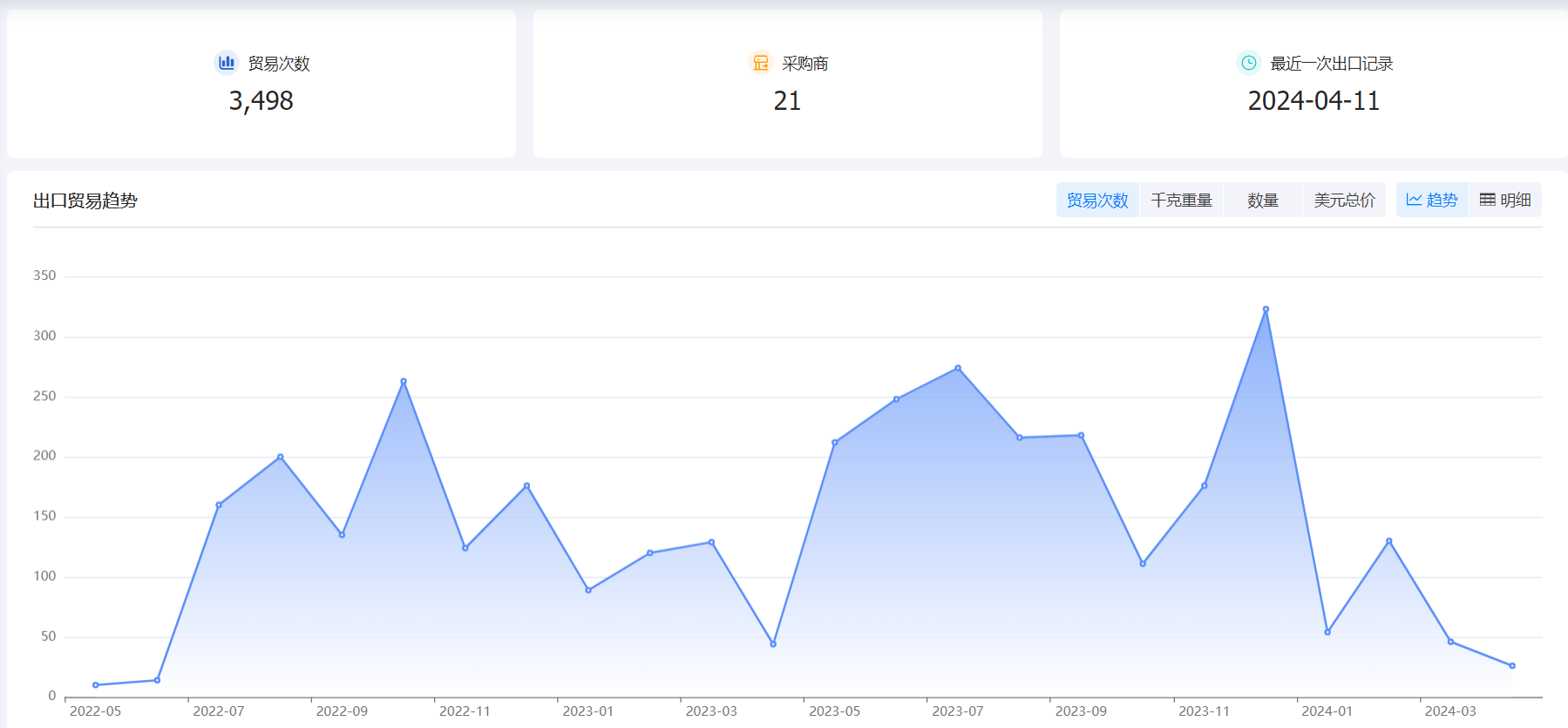Screen dimensions: 1568x728
Task: Click the orange shop icon beside 采购商
Action: (x=761, y=63)
